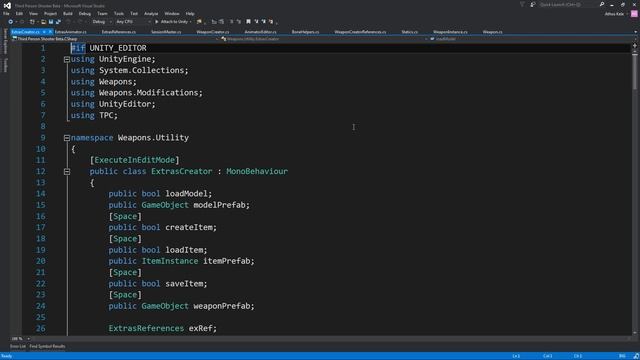Screen dimensions: 640x360
Task: Open the Debug configuration dropdown
Action: click(x=101, y=22)
